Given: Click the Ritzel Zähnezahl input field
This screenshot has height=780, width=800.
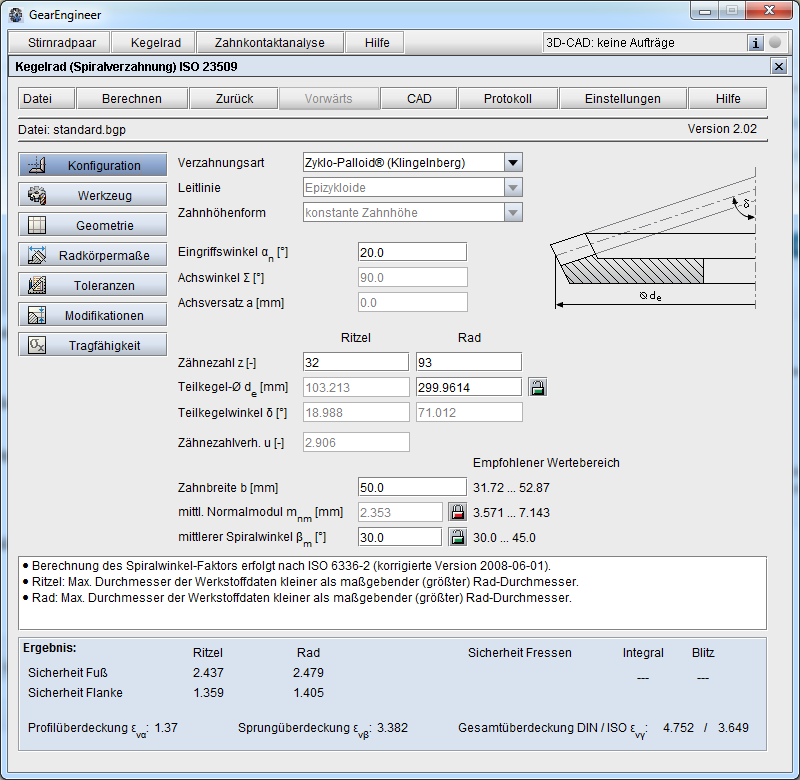Looking at the screenshot, I should pyautogui.click(x=356, y=362).
